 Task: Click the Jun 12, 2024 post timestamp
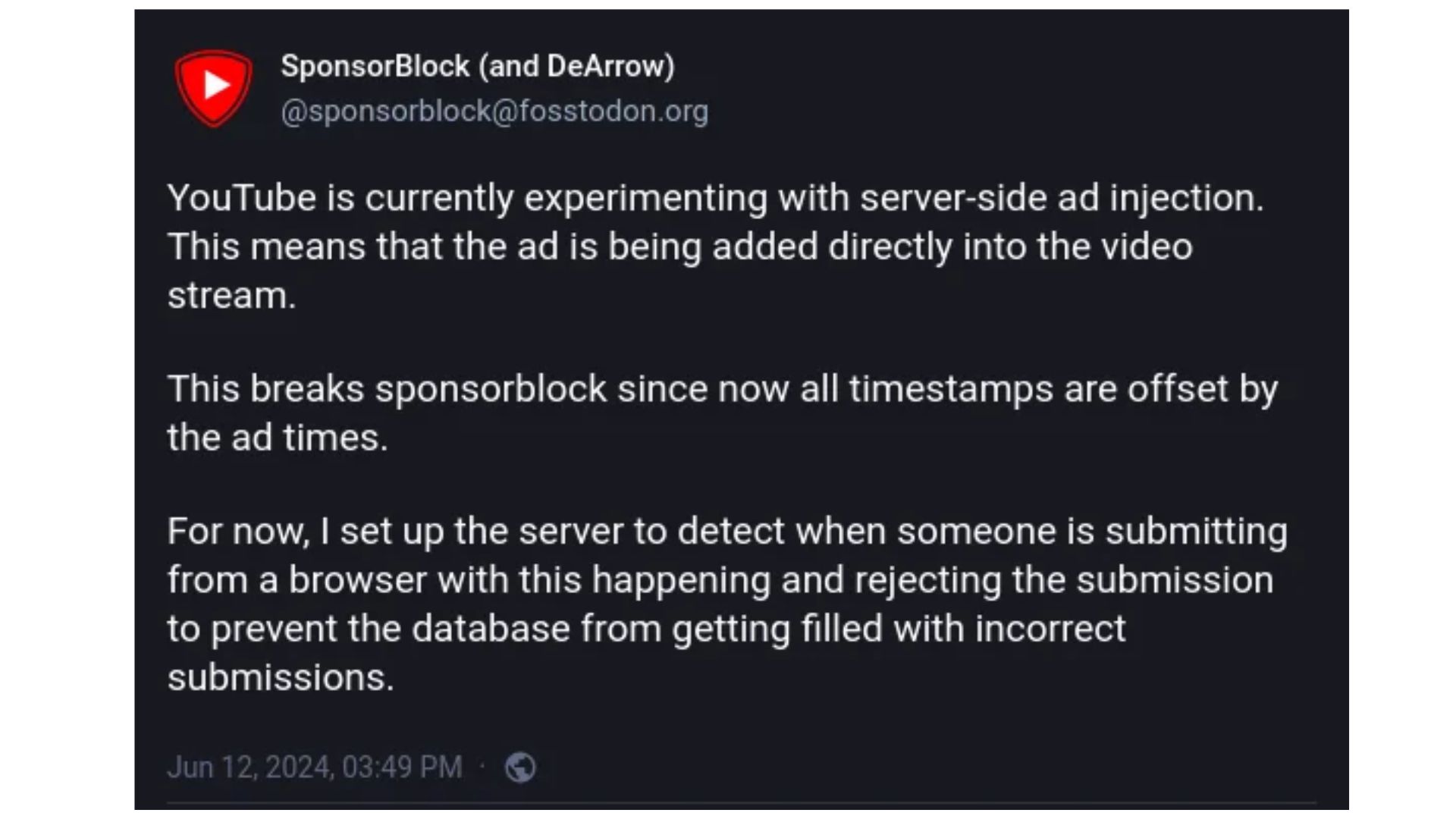314,767
